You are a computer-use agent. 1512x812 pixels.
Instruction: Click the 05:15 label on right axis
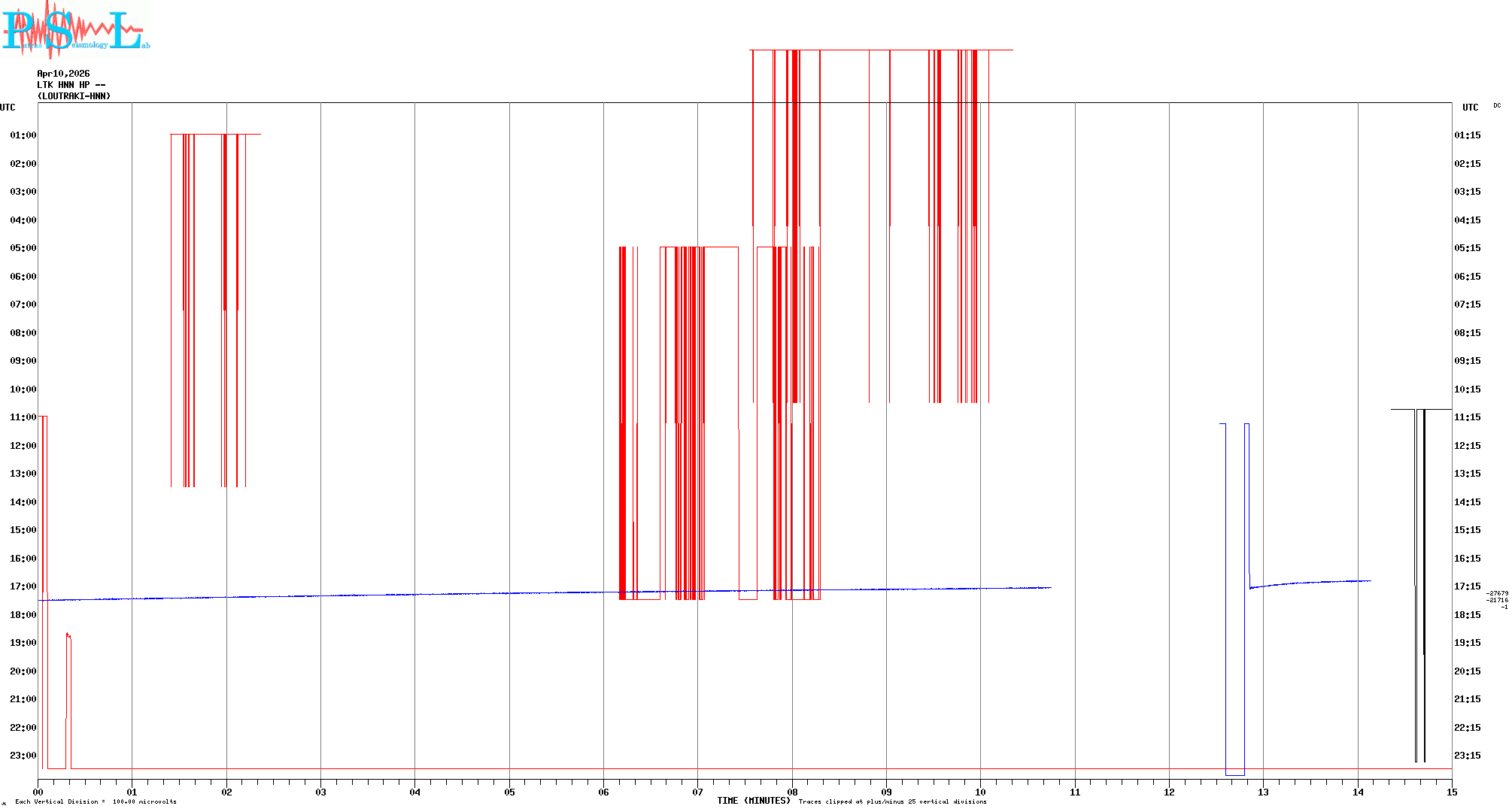tap(1467, 248)
